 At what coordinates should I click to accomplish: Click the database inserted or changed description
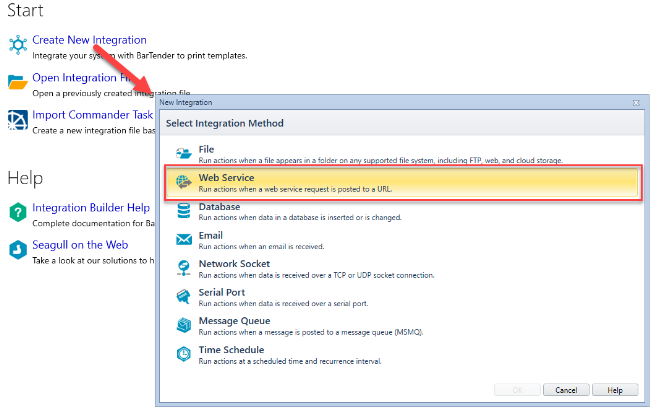tap(300, 217)
